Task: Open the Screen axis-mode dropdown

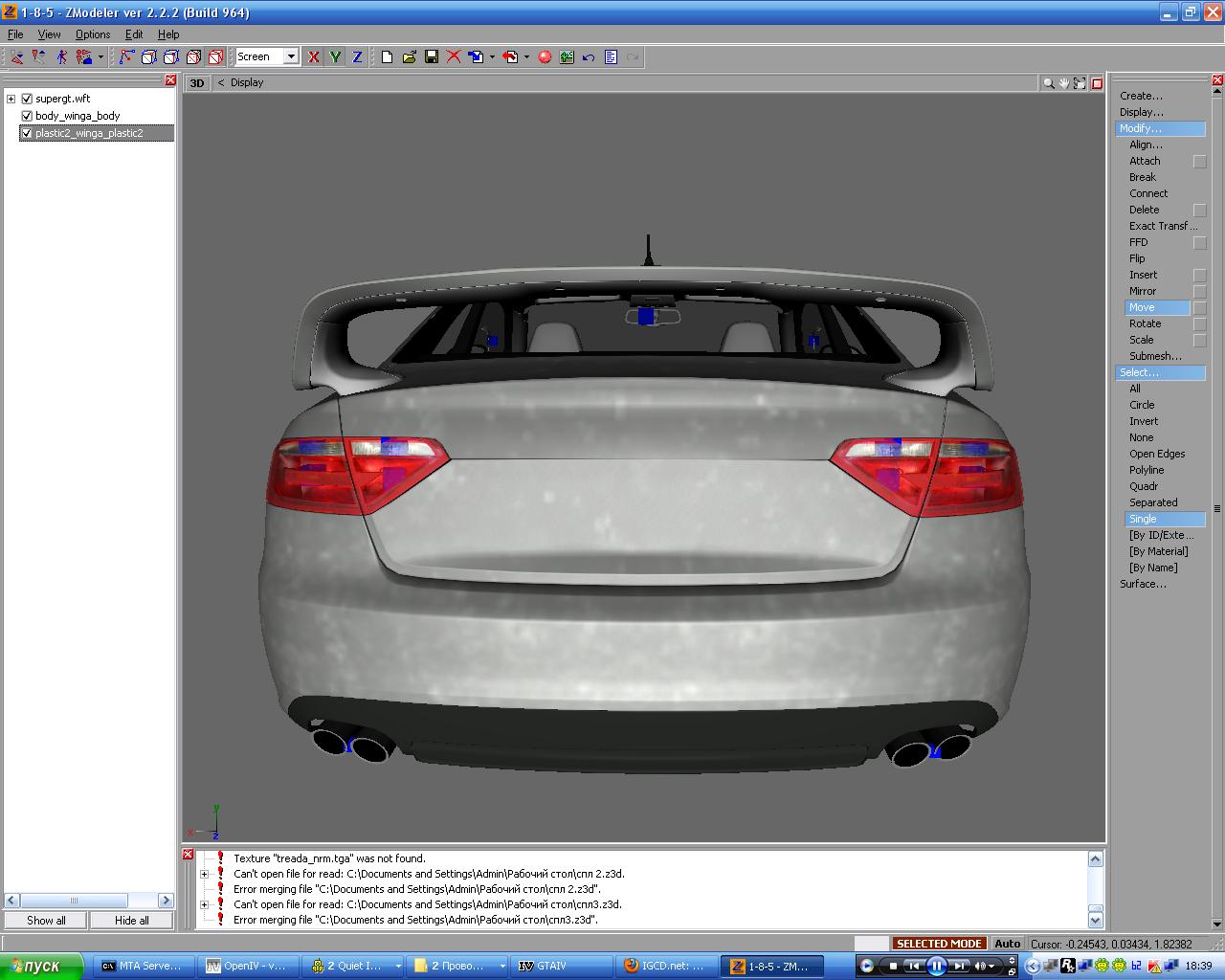Action: 291,57
